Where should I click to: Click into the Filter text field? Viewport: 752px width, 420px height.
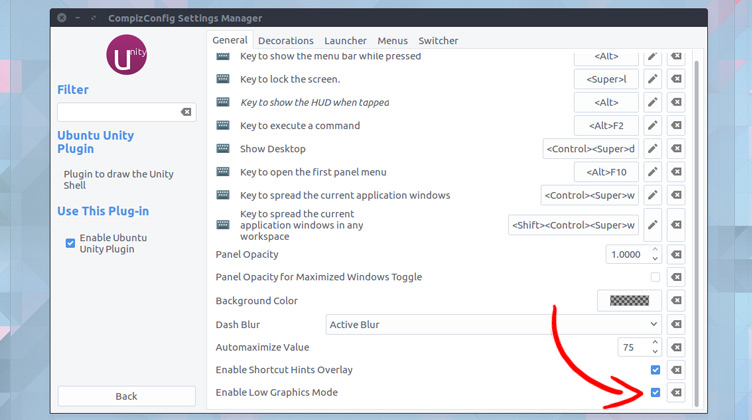(x=117, y=113)
